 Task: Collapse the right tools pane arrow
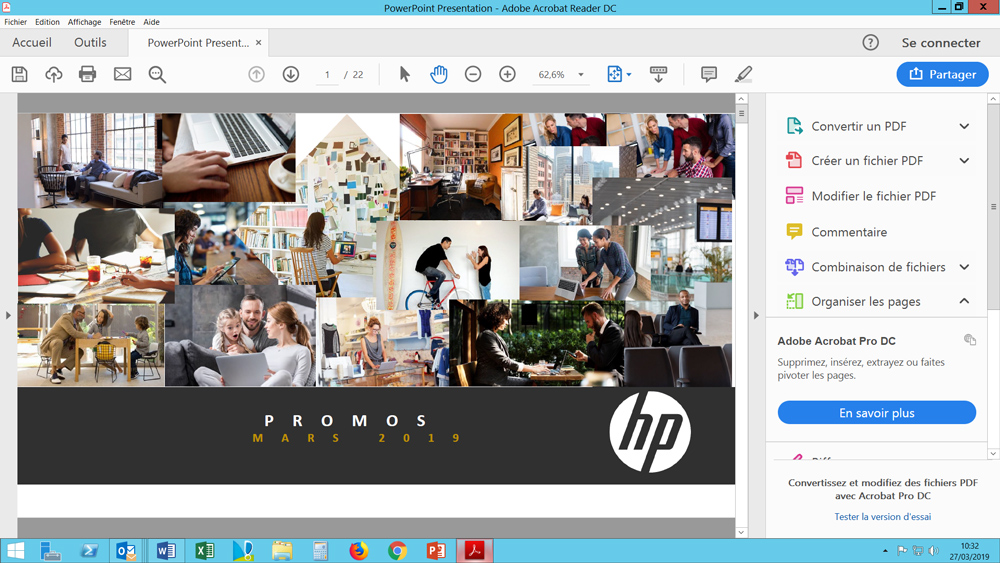756,315
